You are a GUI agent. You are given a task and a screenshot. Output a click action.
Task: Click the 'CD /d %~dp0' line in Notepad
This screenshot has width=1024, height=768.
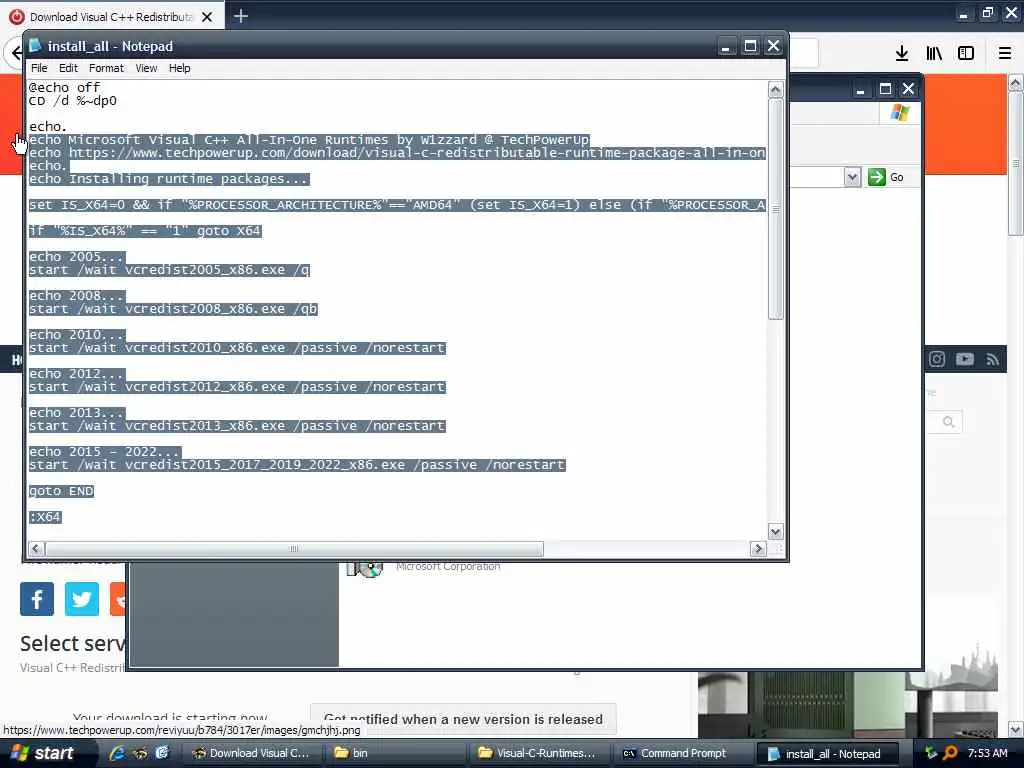72,101
